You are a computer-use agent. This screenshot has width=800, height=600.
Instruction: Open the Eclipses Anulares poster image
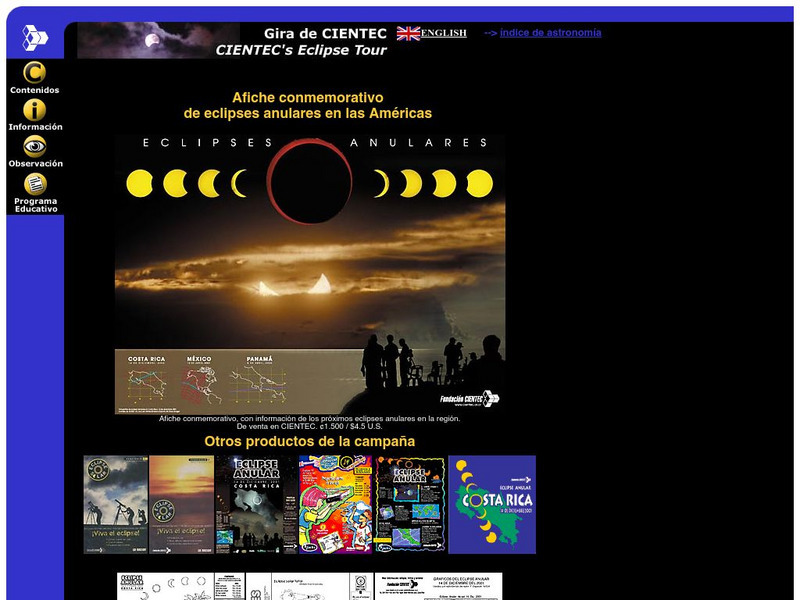pyautogui.click(x=310, y=274)
